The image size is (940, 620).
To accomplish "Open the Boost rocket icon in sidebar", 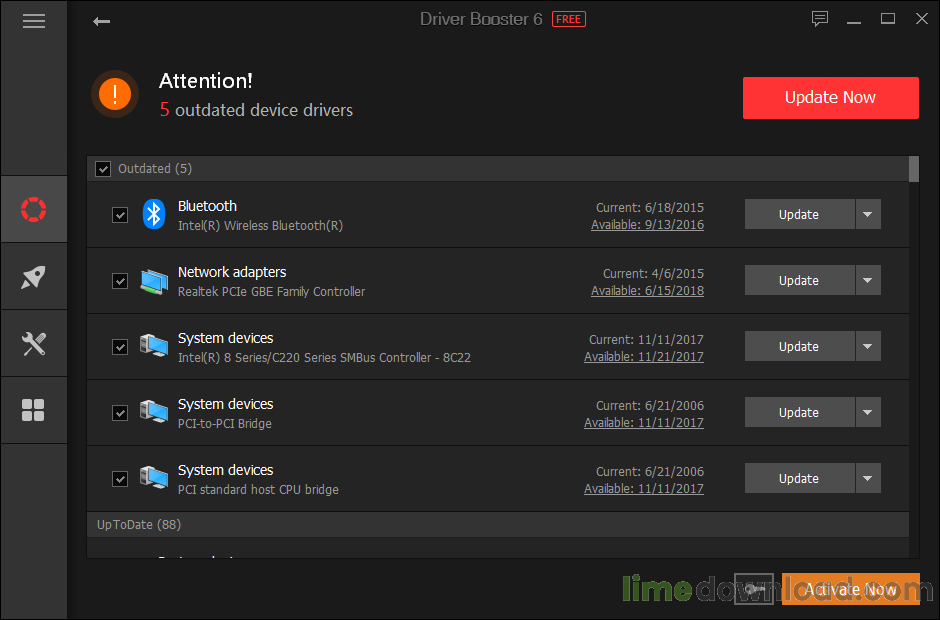I will (33, 276).
